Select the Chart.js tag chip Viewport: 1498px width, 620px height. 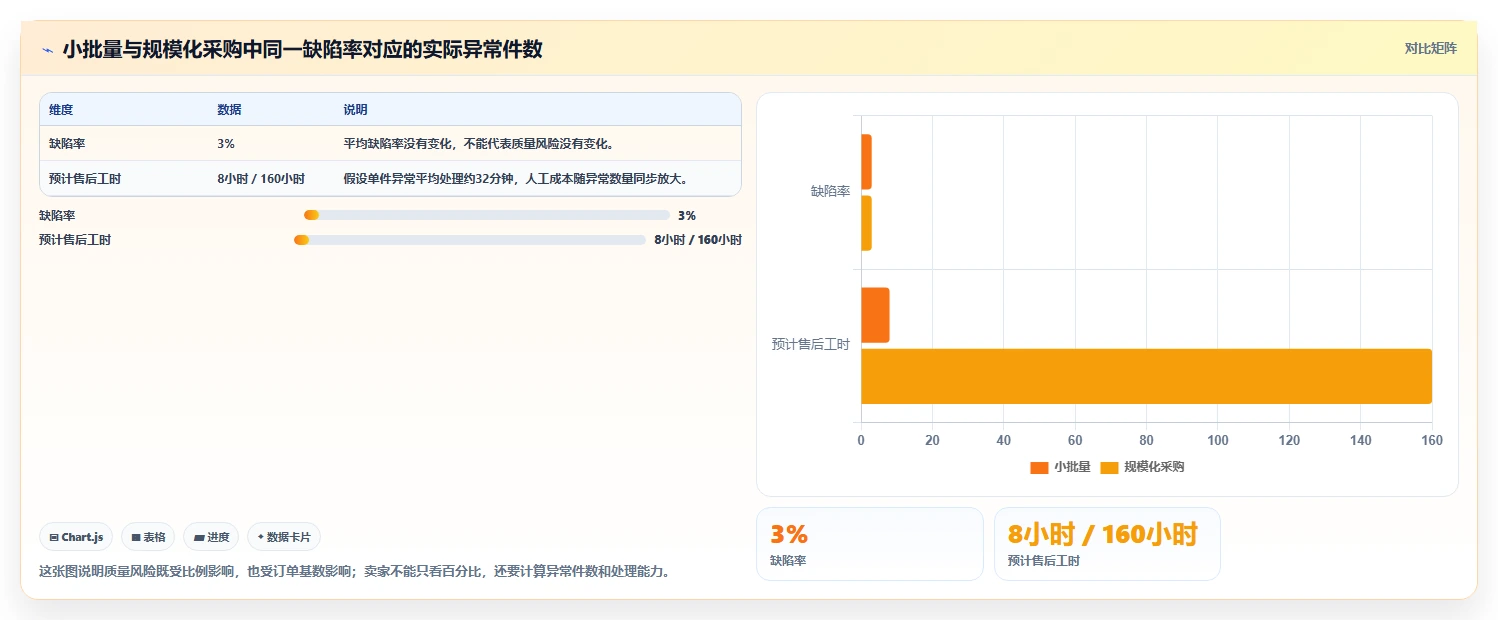click(x=77, y=537)
